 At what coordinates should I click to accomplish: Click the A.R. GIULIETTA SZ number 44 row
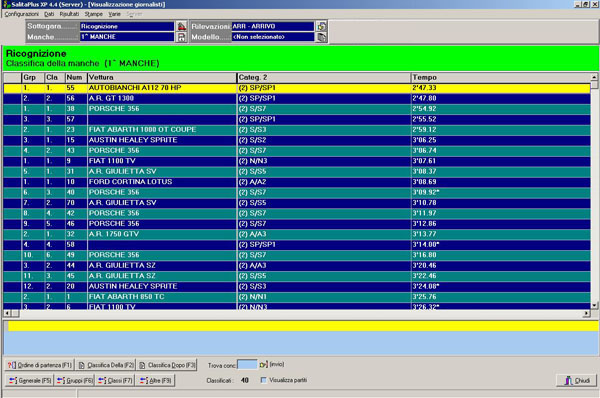297,266
